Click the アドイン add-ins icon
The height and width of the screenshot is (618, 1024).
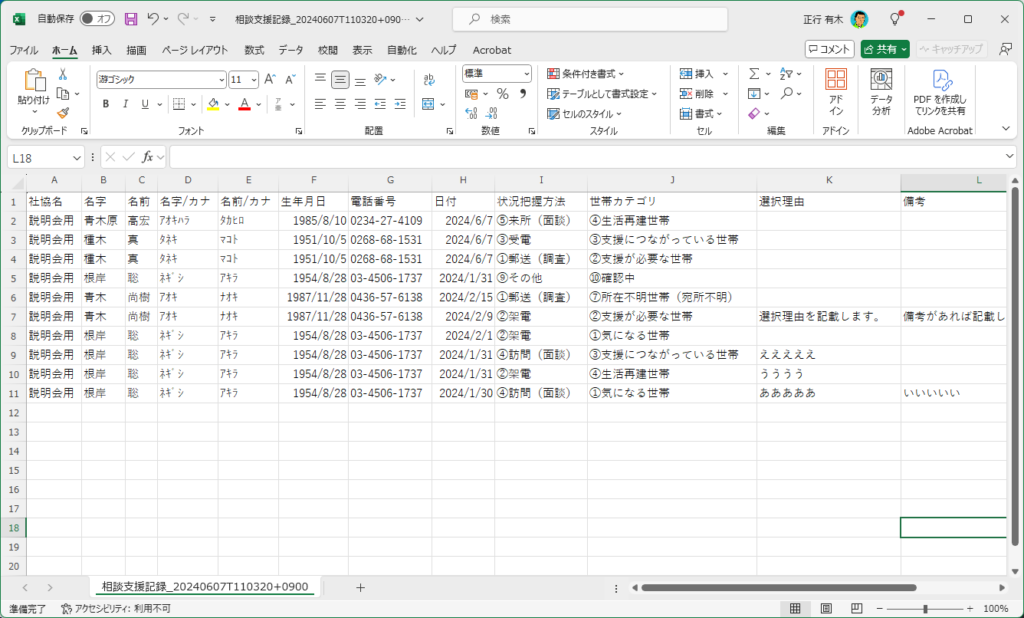[x=836, y=91]
